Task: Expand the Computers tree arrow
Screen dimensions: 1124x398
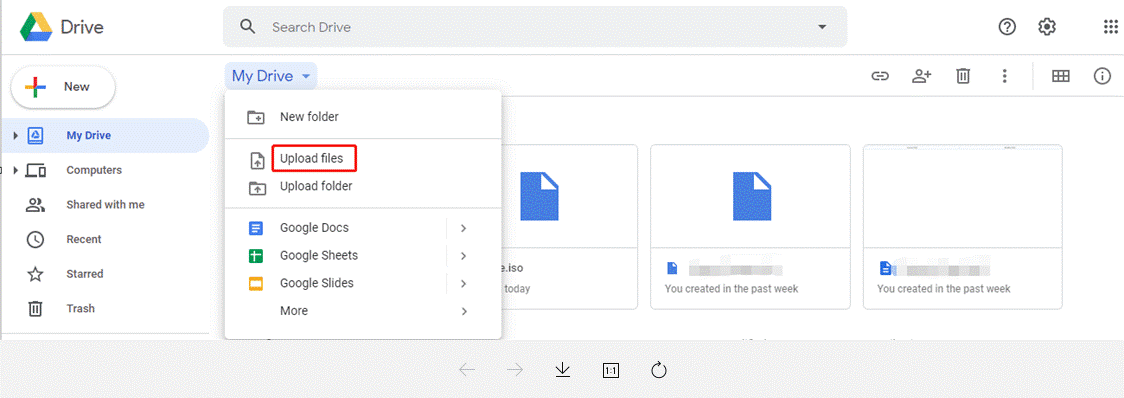Action: coord(16,170)
